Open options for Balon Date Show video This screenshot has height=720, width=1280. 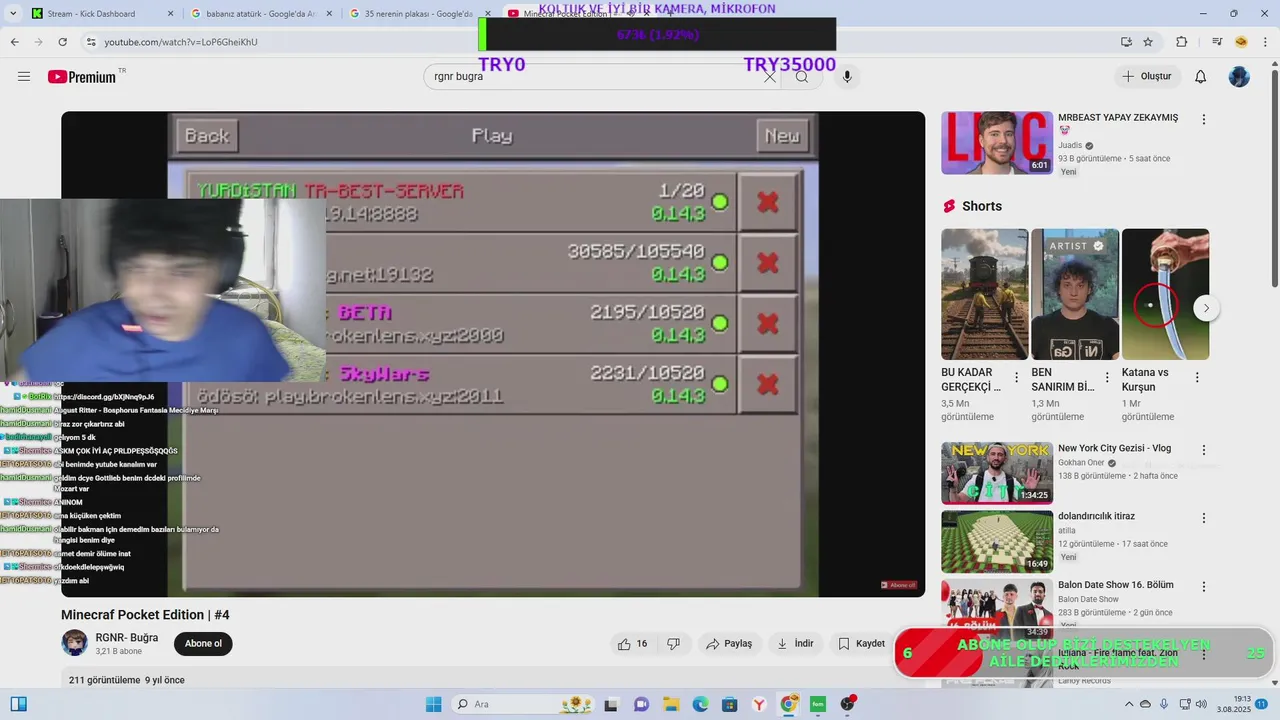point(1204,587)
